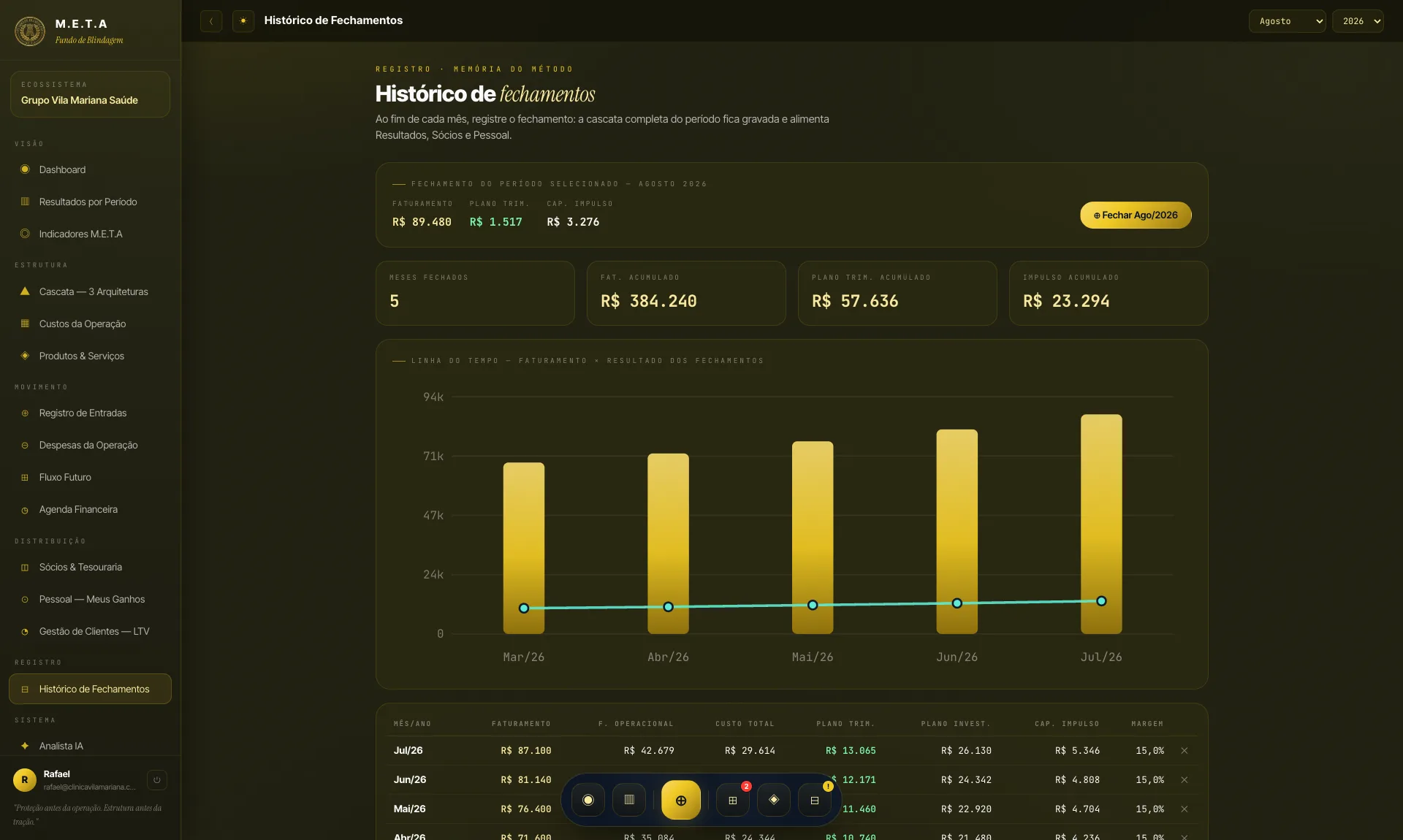Open Resultados por Período
Image resolution: width=1403 pixels, height=840 pixels.
point(90,202)
